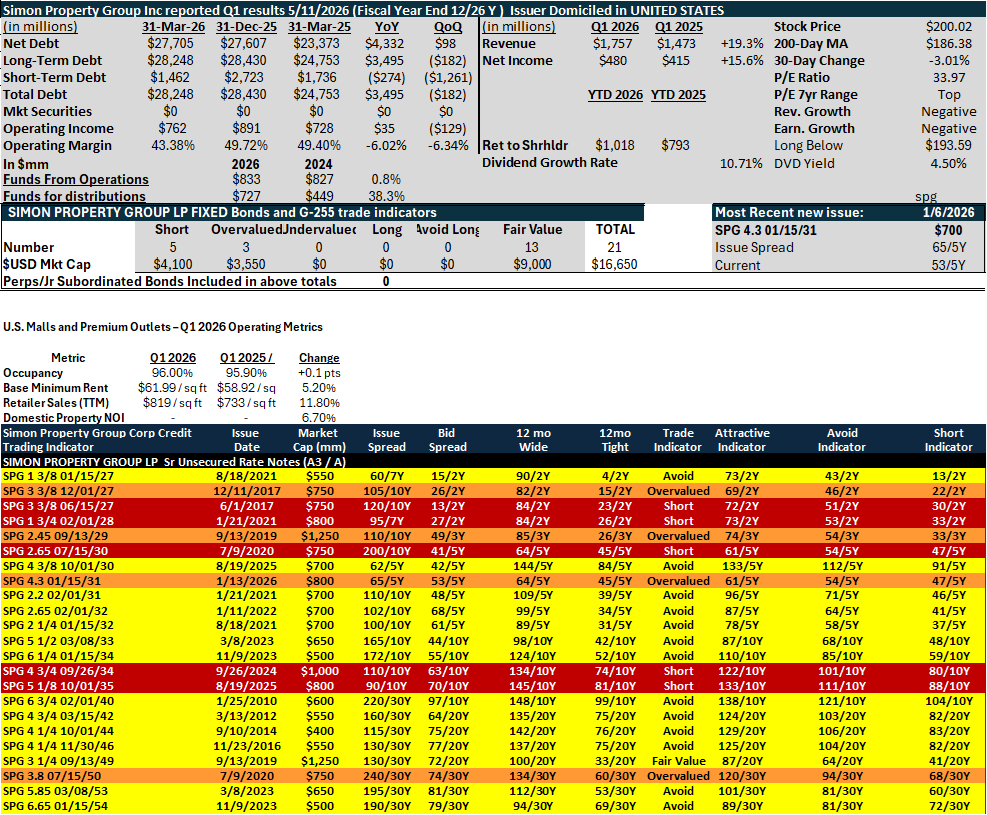Select the orange SPG 2.45 09/13/29 bond row
Screen dimensions: 987x815
pyautogui.click(x=493, y=536)
